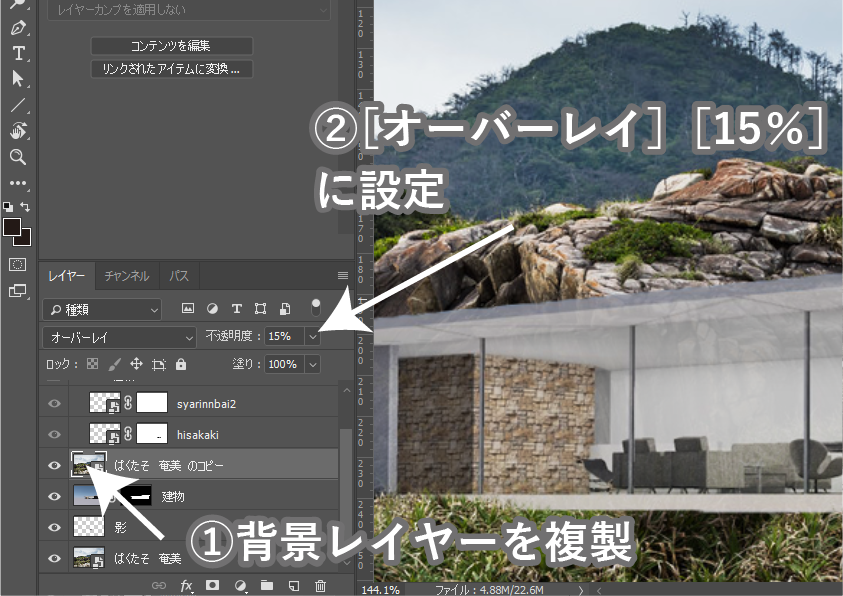Create new fill or adjustment layer icon
Viewport: 843px width, 596px height.
(240, 585)
